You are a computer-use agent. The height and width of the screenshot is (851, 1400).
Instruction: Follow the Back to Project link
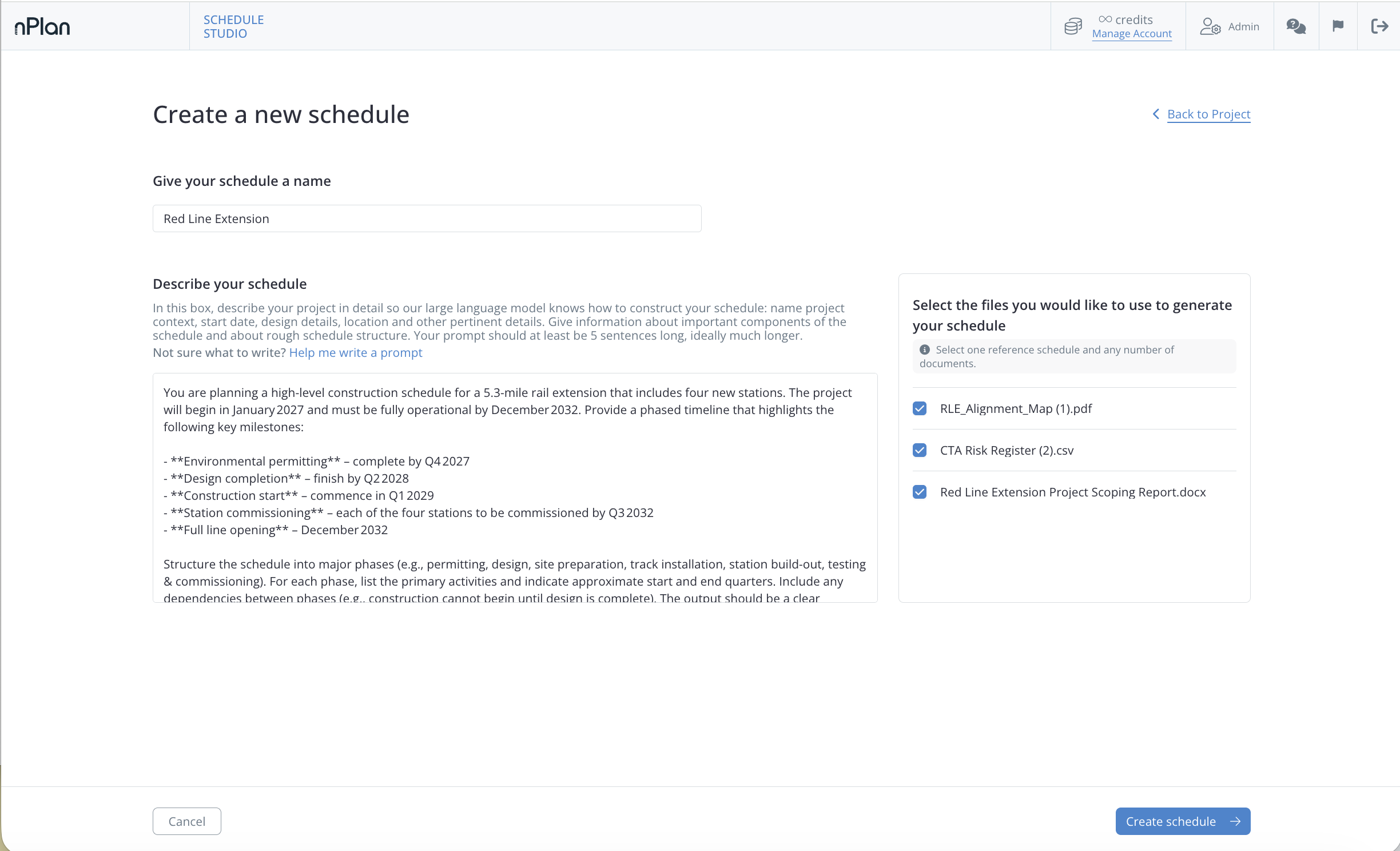(x=1208, y=114)
